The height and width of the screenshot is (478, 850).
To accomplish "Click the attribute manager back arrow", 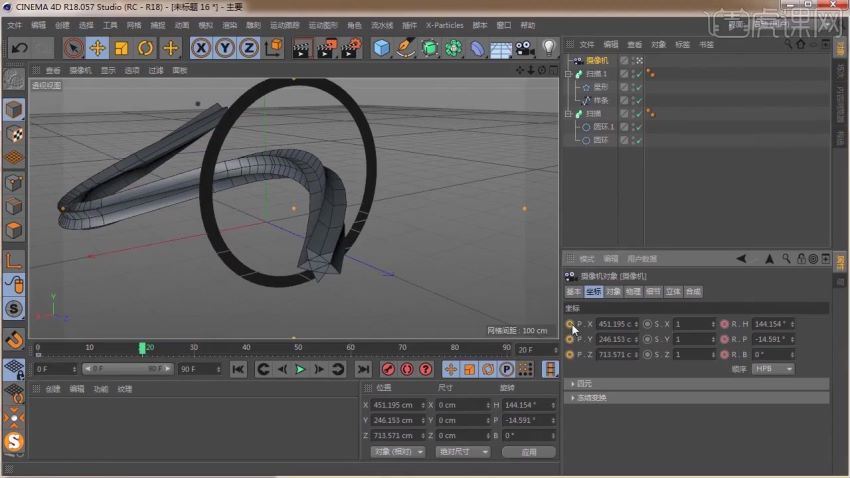I will [741, 259].
